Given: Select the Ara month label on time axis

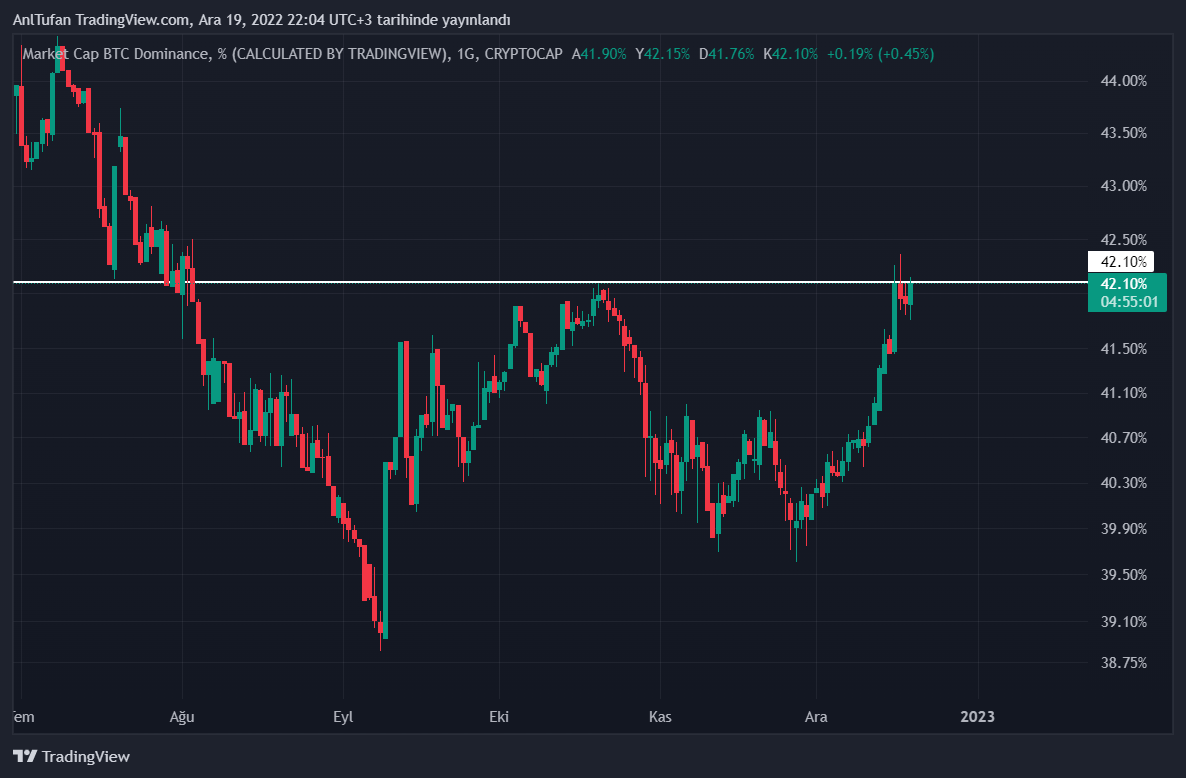Looking at the screenshot, I should pyautogui.click(x=816, y=716).
